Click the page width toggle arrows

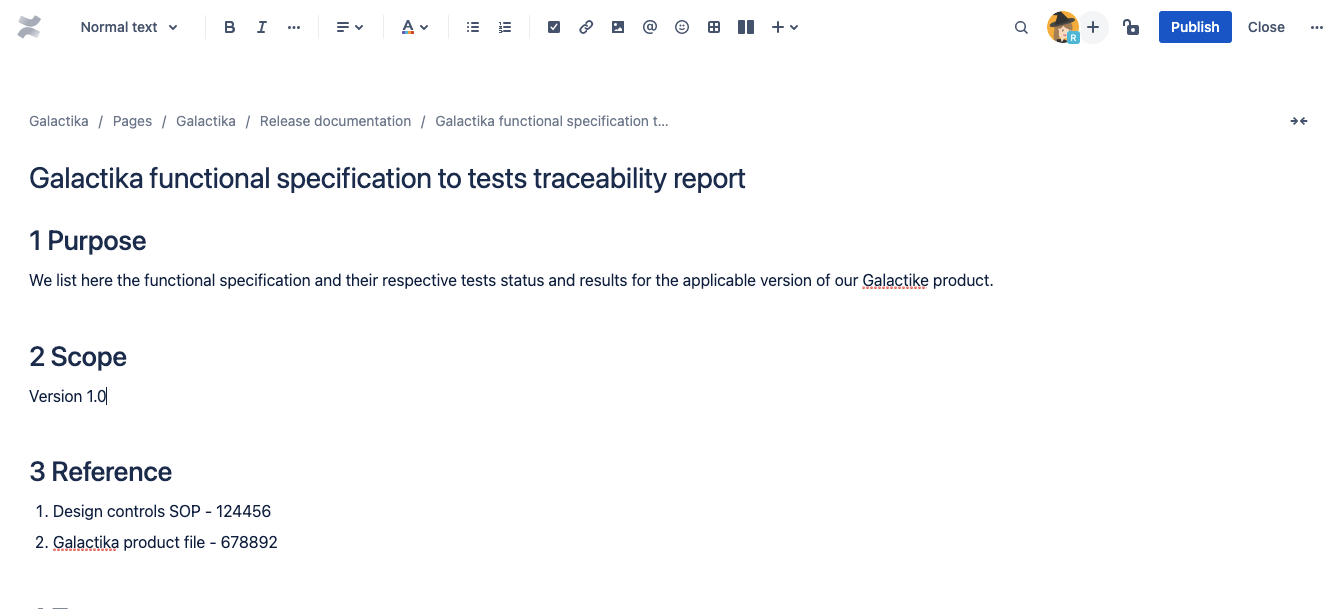pos(1298,121)
